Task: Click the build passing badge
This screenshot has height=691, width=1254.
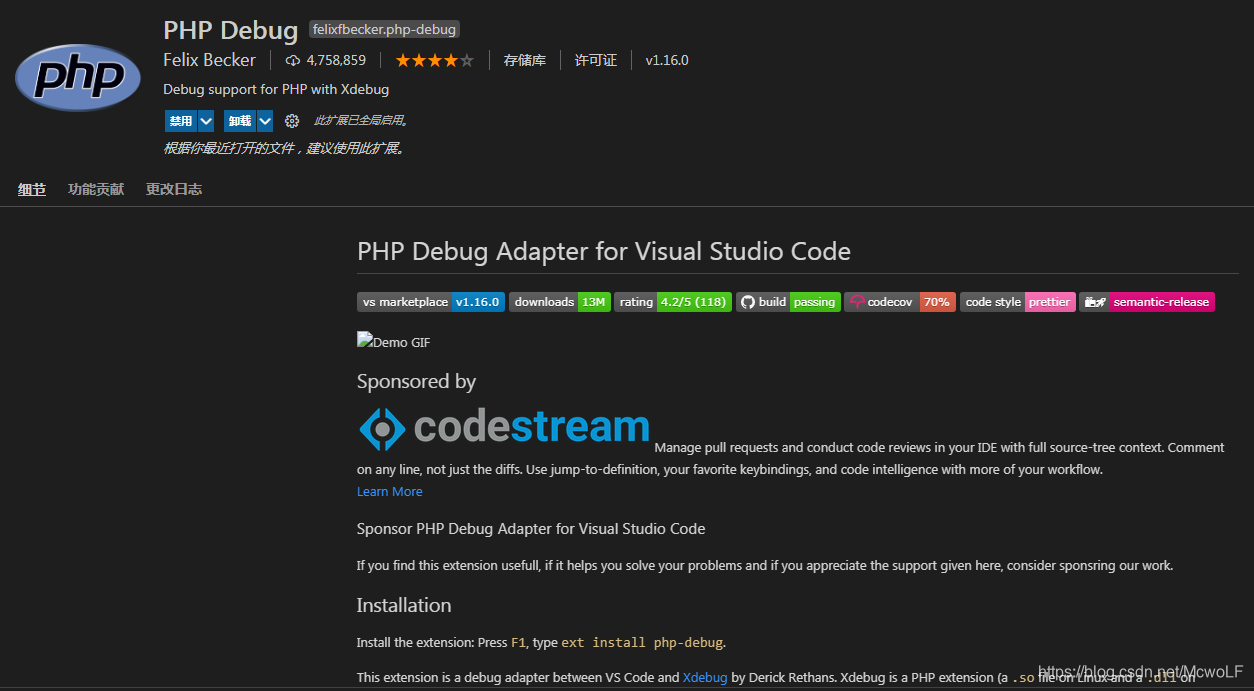Action: [788, 302]
